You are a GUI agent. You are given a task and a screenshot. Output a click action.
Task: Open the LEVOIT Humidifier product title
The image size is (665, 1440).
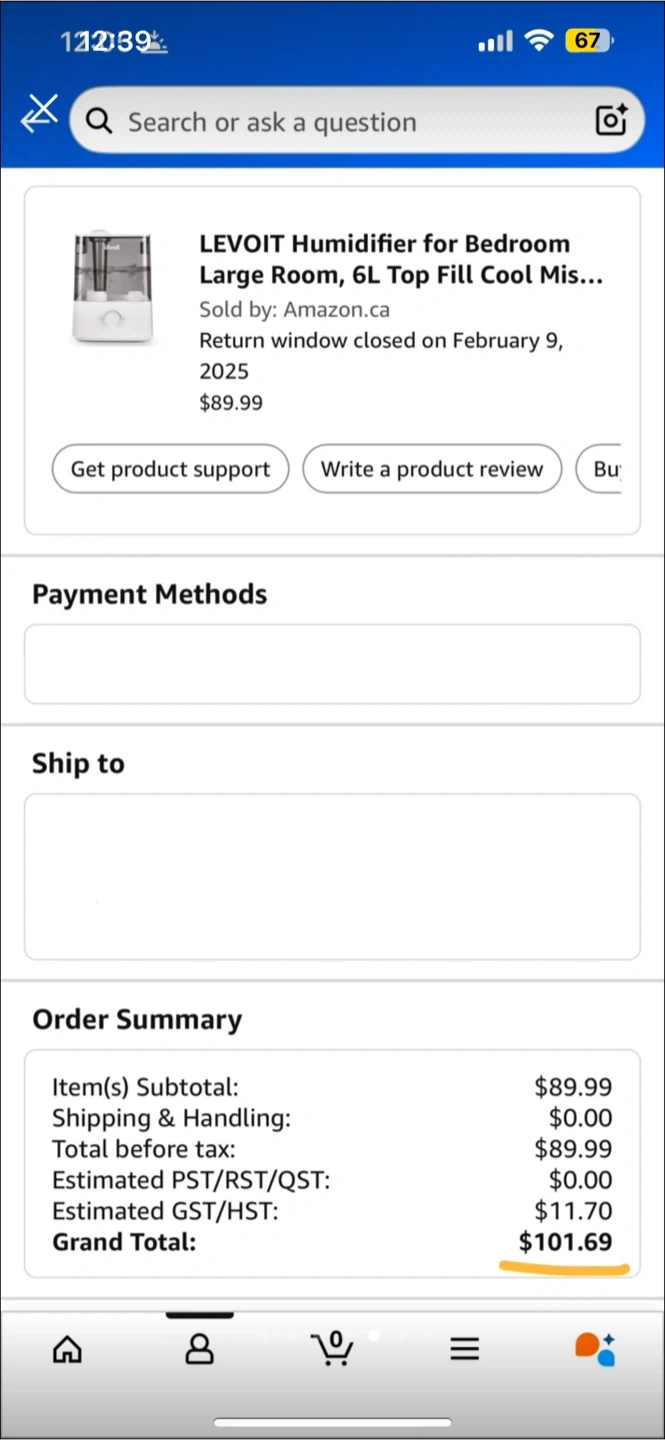(400, 259)
